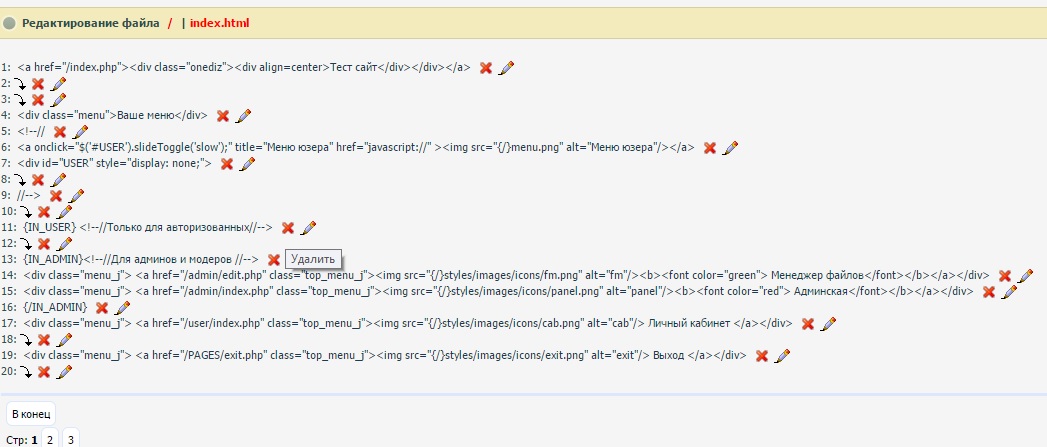Edit line 14 "Менеджер файлов" entry

tap(1026, 275)
